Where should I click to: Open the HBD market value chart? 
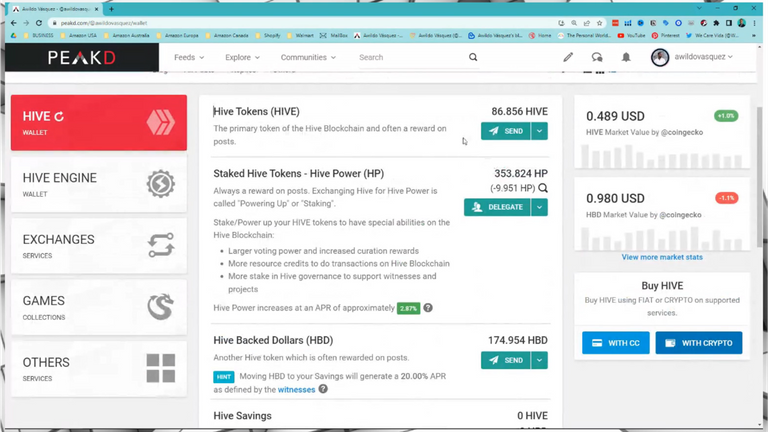[x=662, y=239]
